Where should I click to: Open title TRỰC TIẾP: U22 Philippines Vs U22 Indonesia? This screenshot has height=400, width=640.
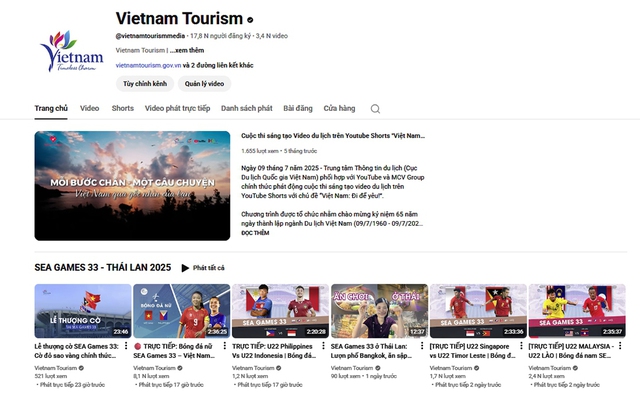click(274, 351)
